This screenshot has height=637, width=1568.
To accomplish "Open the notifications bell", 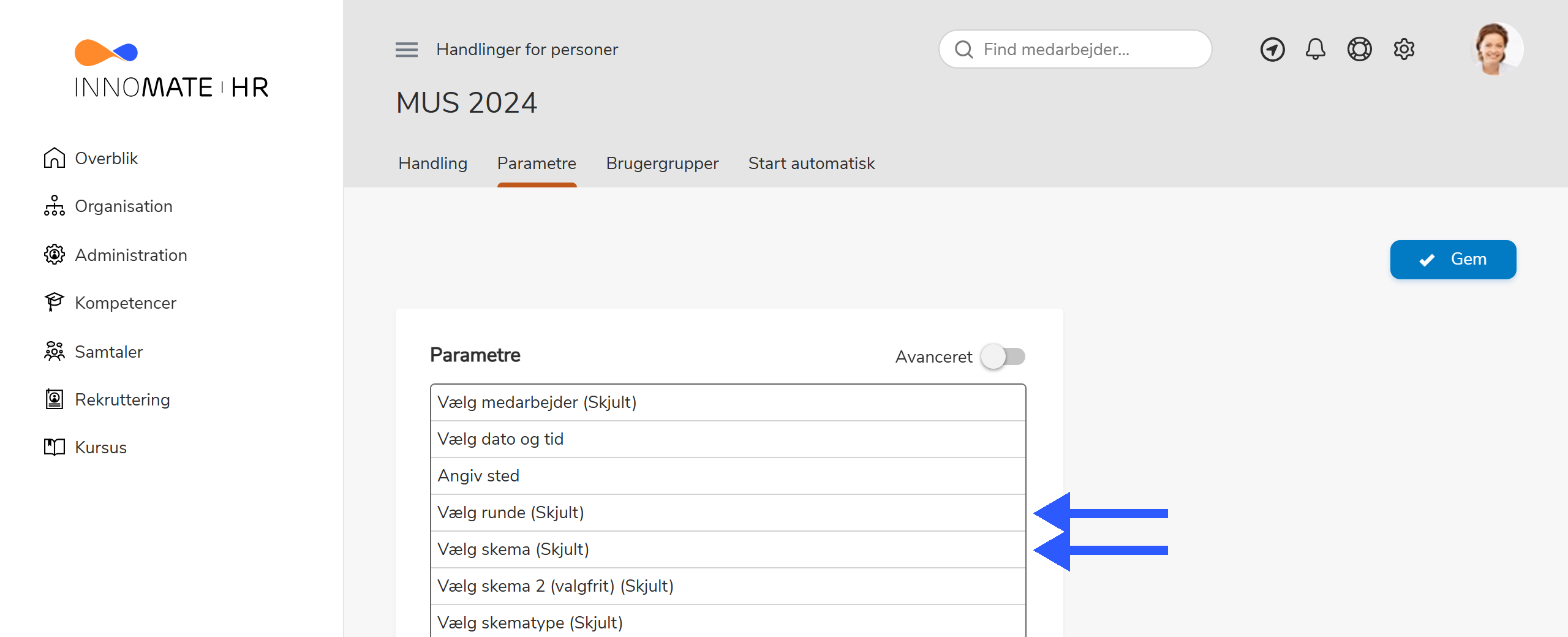I will click(1315, 49).
